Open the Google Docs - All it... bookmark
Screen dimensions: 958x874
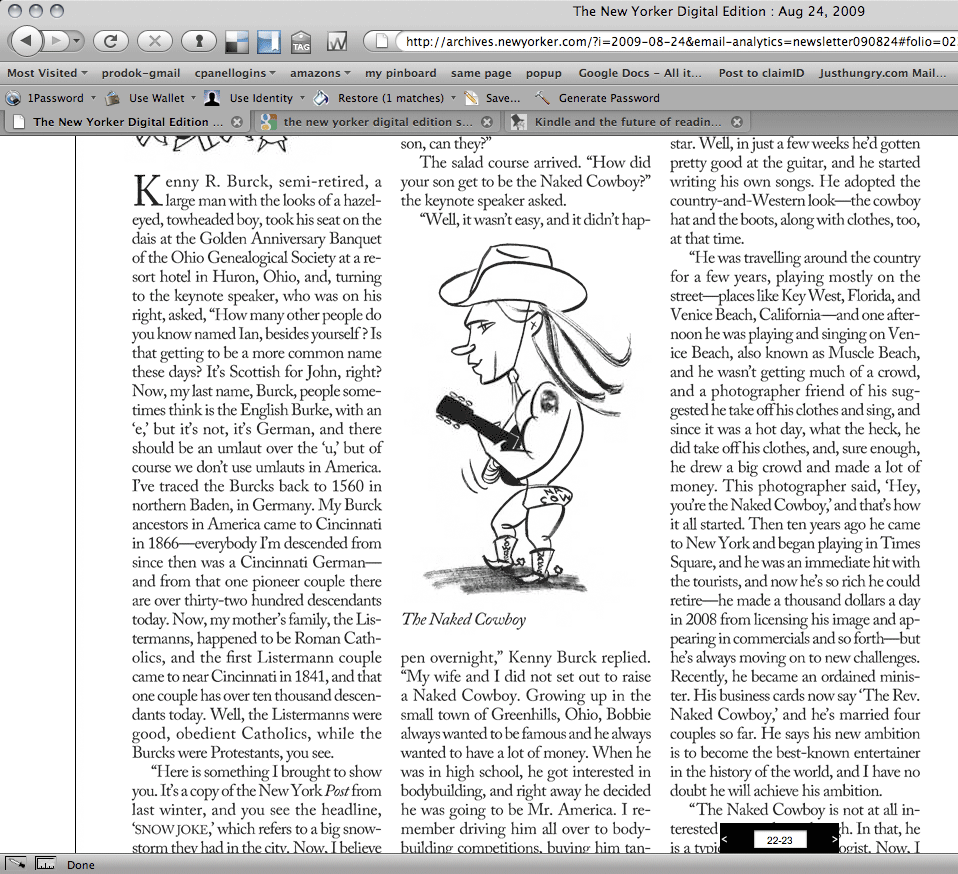(x=640, y=73)
